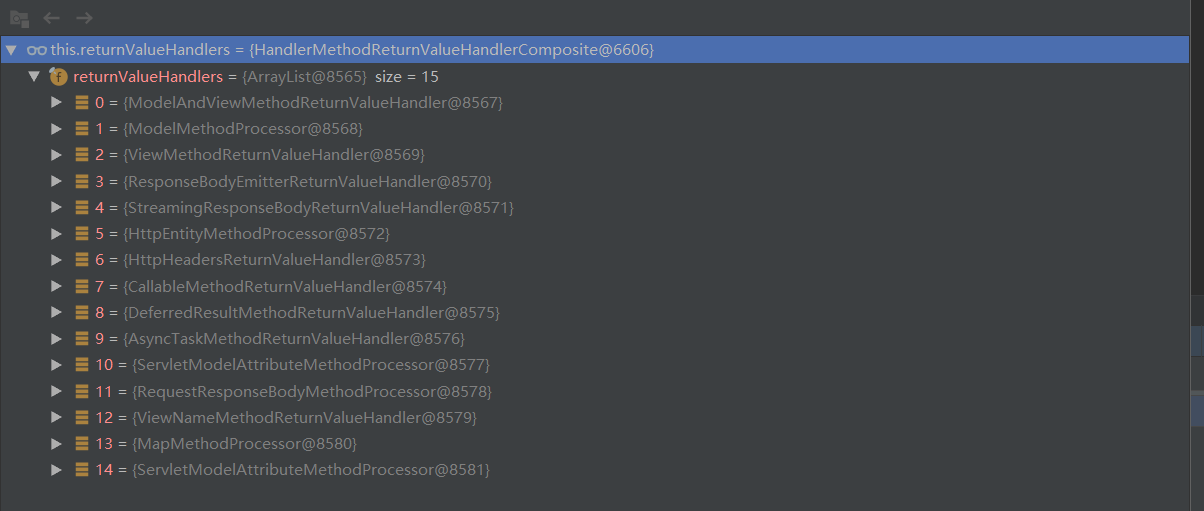Image resolution: width=1204 pixels, height=511 pixels.
Task: Select the HttpHeadersReturnValueHandler entry
Action: pyautogui.click(x=261, y=260)
